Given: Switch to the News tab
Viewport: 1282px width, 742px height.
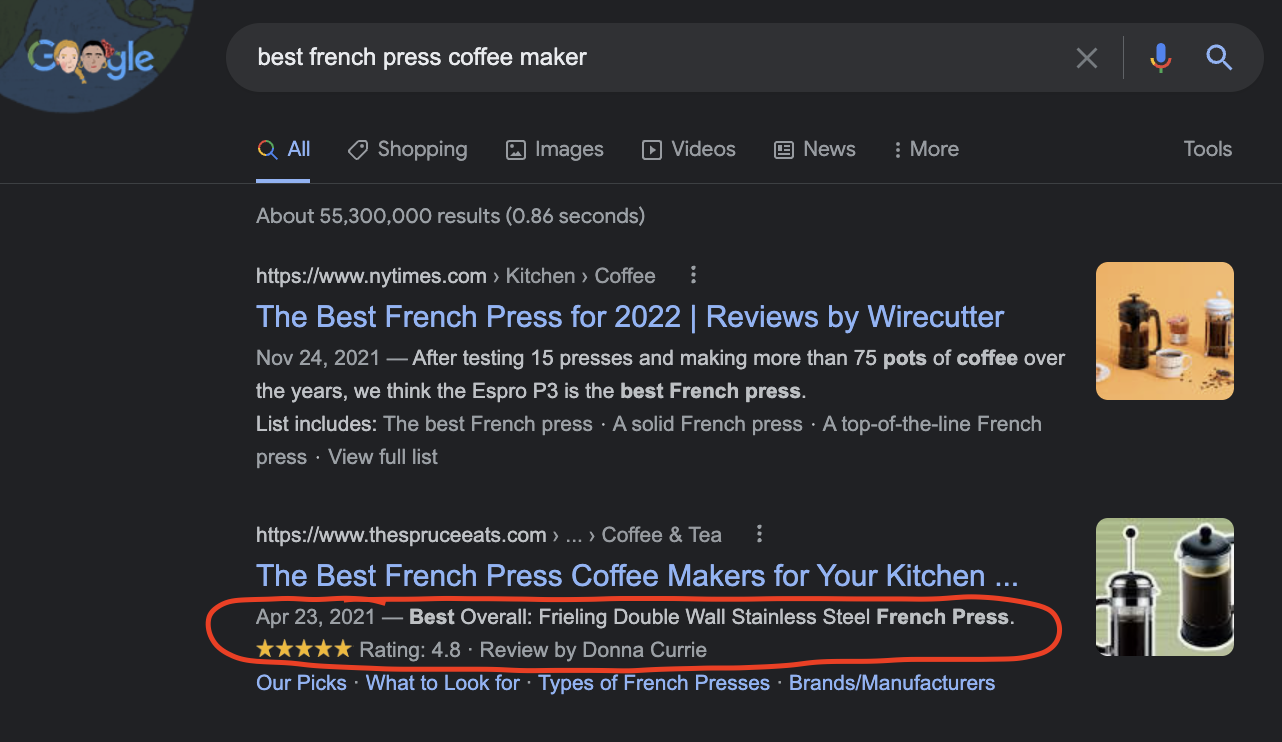Looking at the screenshot, I should [814, 149].
